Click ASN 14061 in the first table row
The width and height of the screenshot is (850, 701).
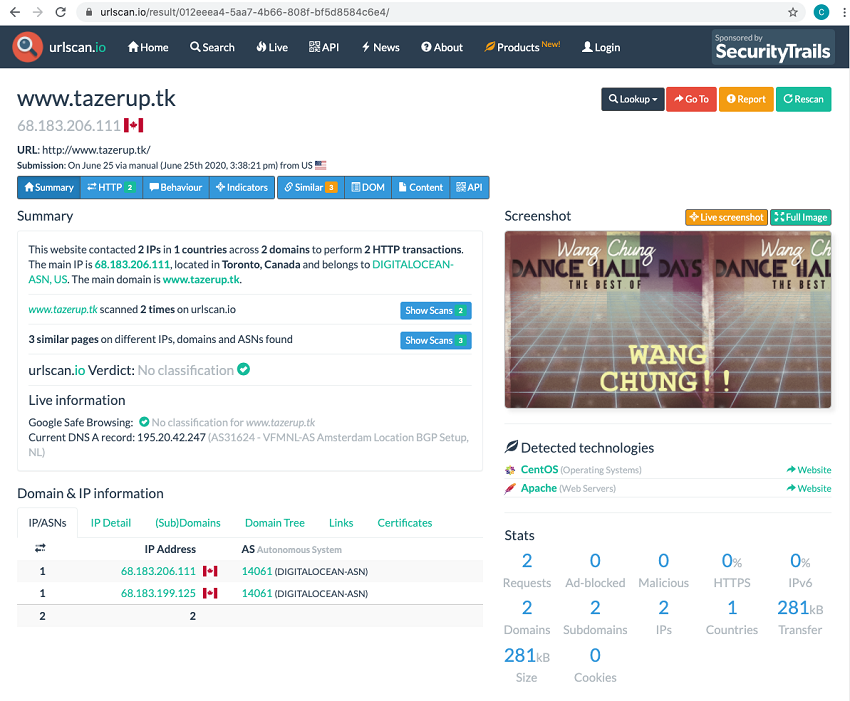(x=257, y=571)
